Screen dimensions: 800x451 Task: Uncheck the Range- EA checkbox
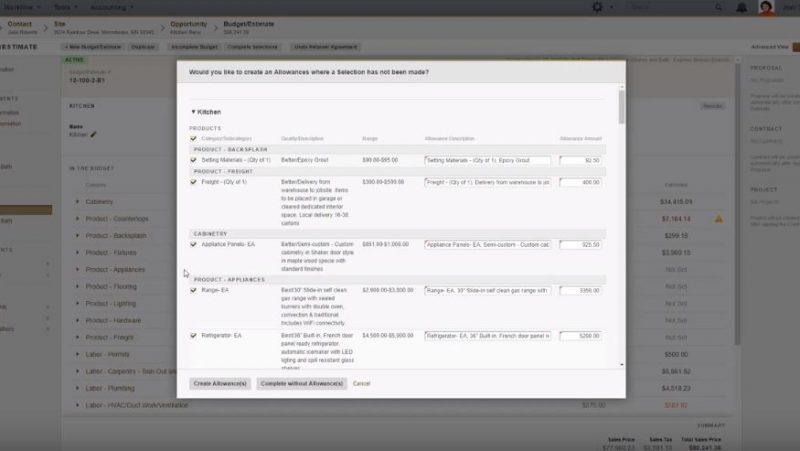pos(193,291)
